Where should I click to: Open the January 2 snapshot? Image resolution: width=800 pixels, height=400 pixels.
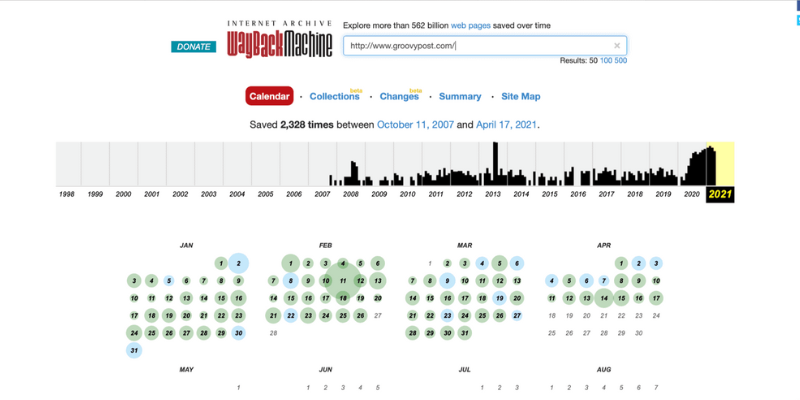pyautogui.click(x=238, y=263)
